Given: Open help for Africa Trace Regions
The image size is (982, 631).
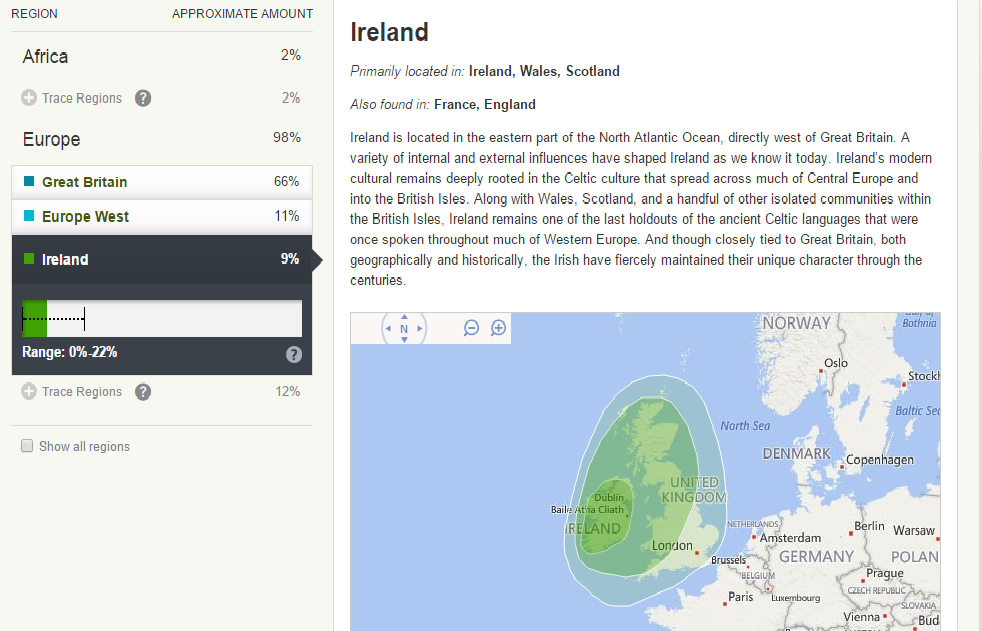Looking at the screenshot, I should tap(143, 98).
